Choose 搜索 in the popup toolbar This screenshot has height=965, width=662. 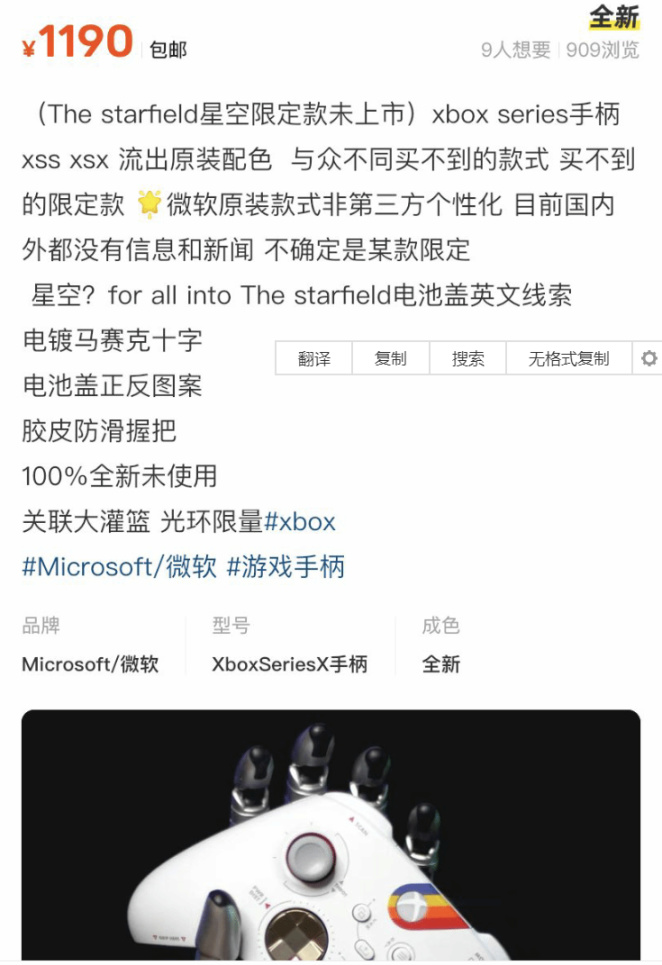coord(468,358)
